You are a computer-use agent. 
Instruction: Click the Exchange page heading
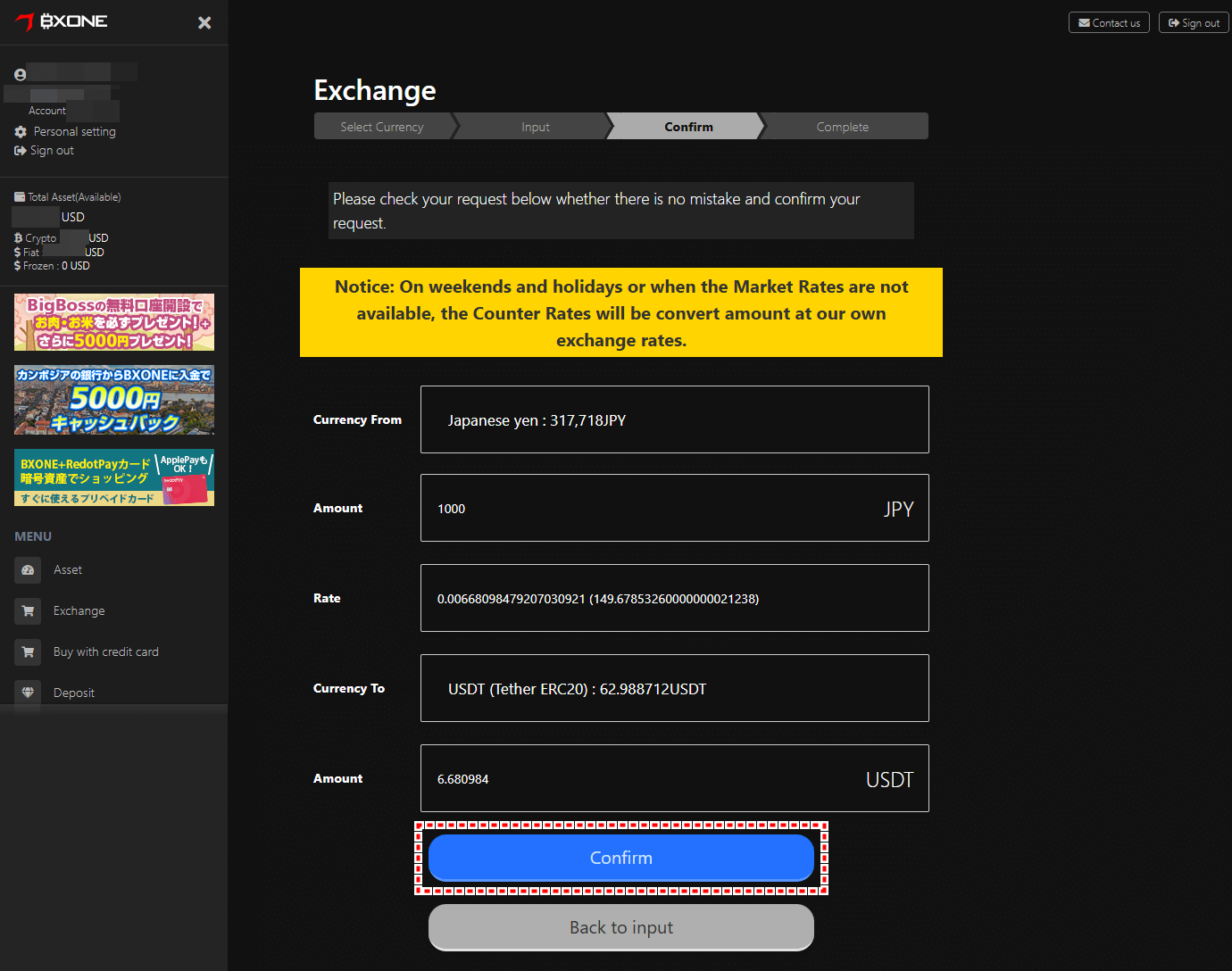[x=375, y=90]
